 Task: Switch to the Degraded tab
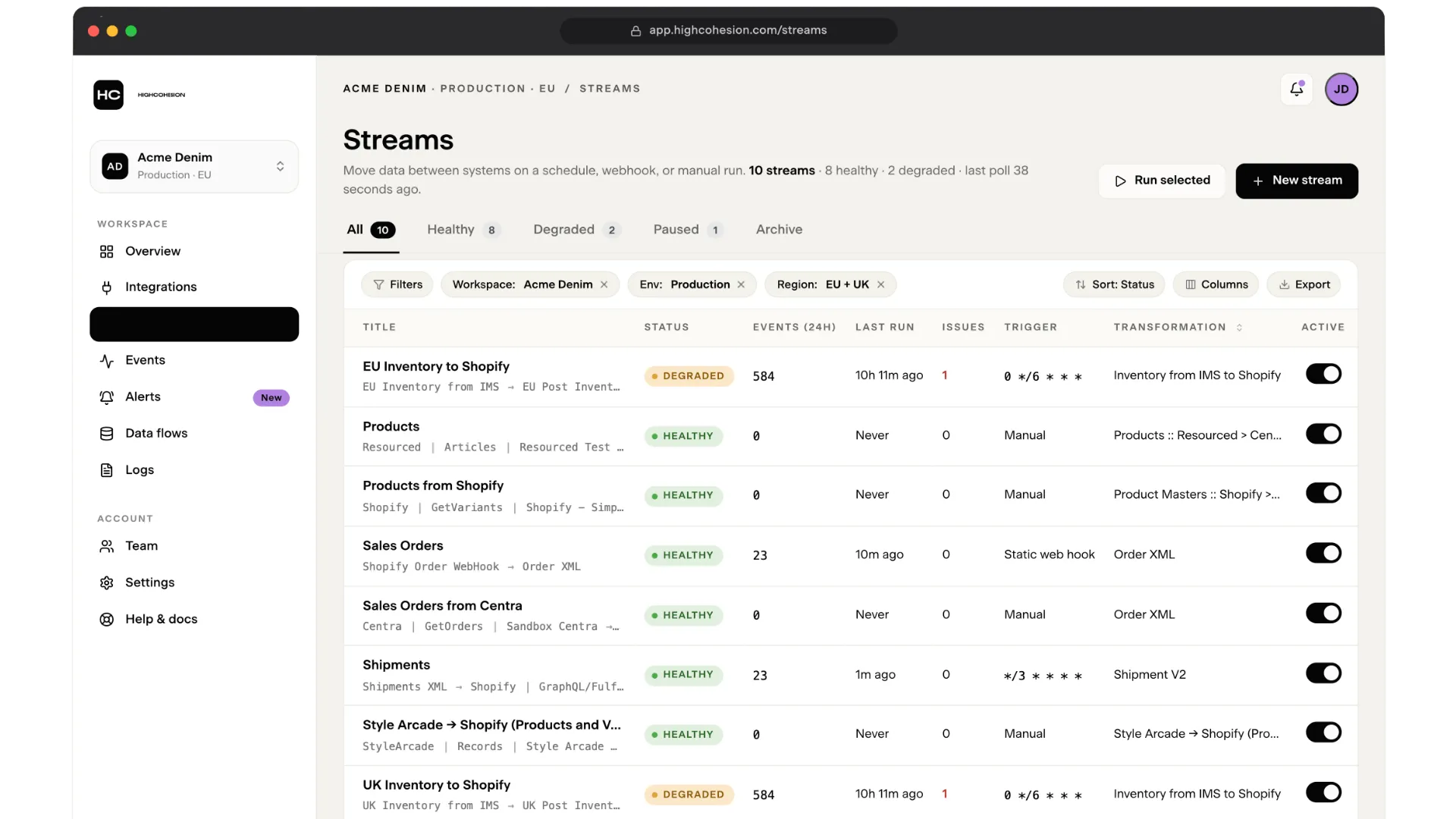[x=576, y=230]
